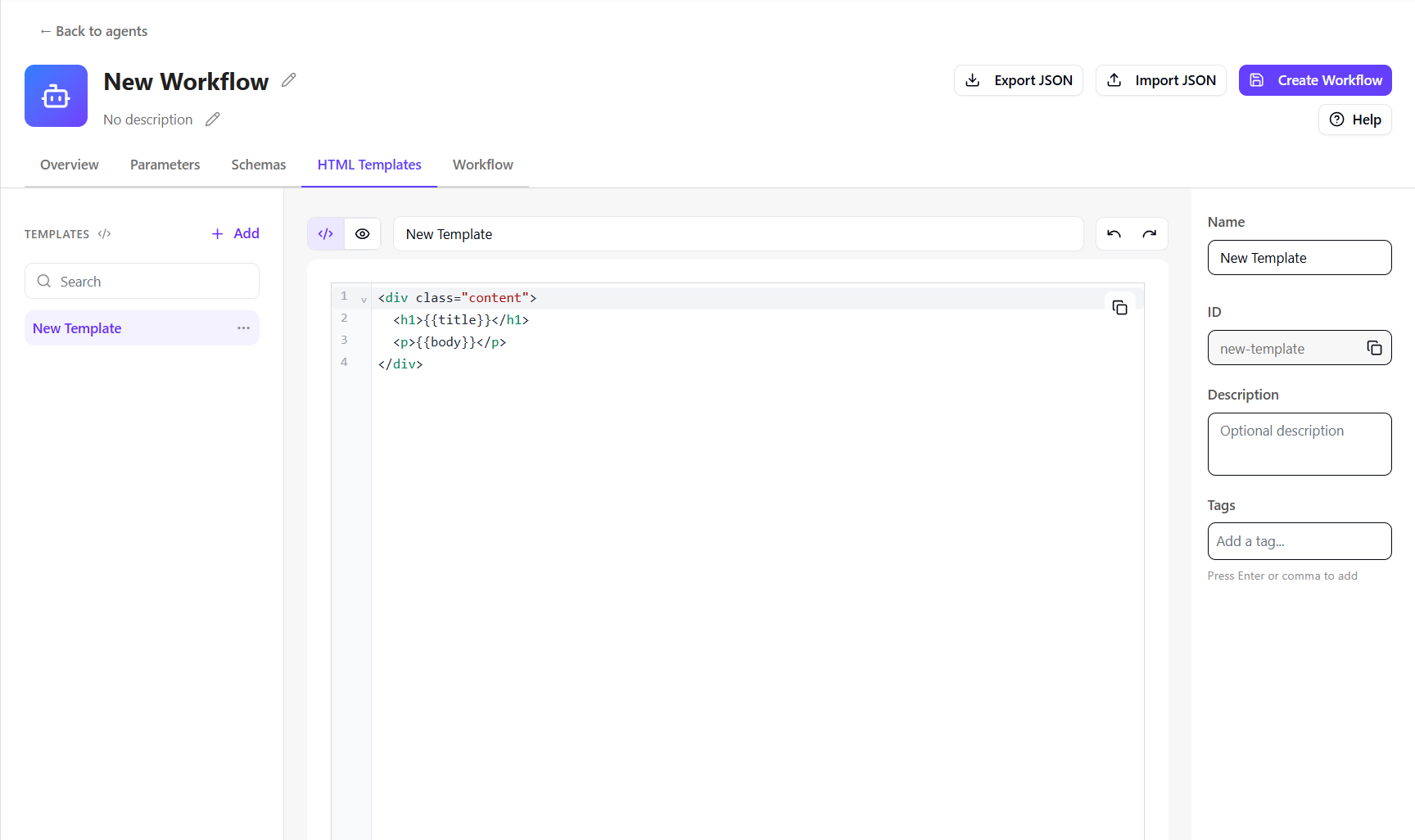1415x840 pixels.
Task: Click the Optional description textarea
Action: pyautogui.click(x=1300, y=444)
